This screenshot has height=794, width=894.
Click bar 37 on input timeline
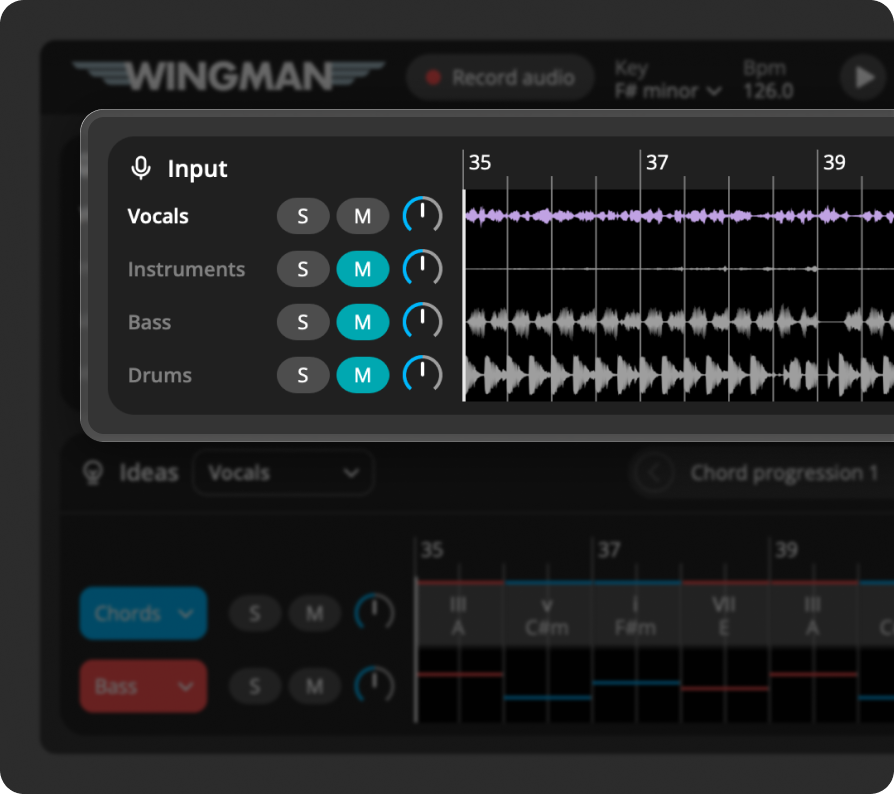pos(657,162)
